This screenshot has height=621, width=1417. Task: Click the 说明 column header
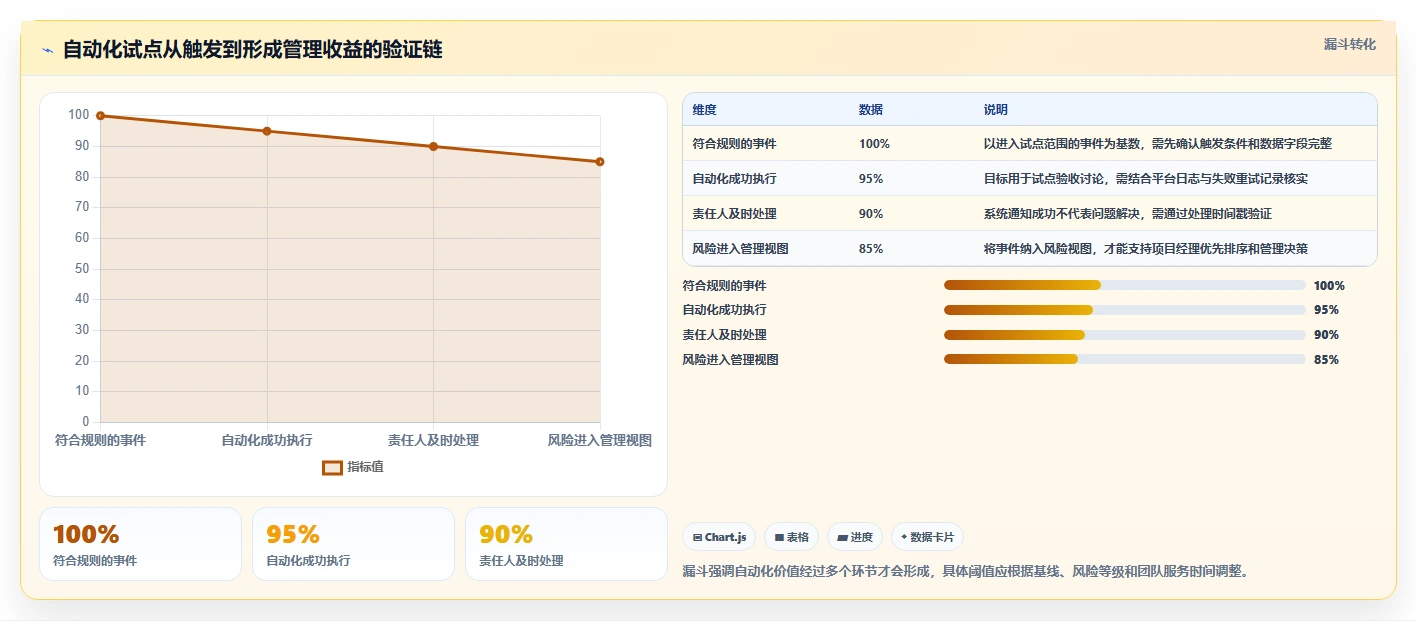(996, 110)
